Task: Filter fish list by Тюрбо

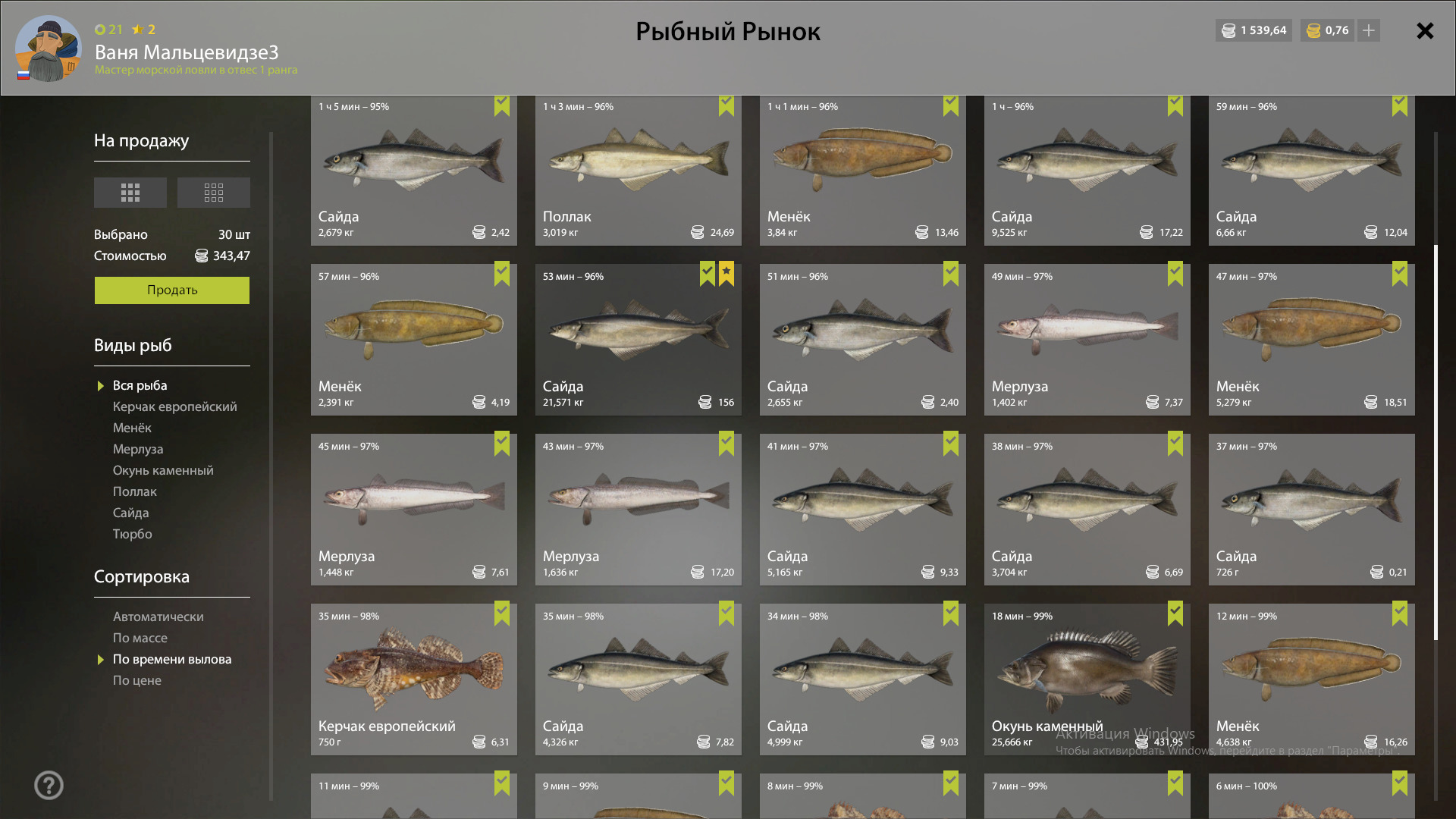Action: (x=133, y=534)
